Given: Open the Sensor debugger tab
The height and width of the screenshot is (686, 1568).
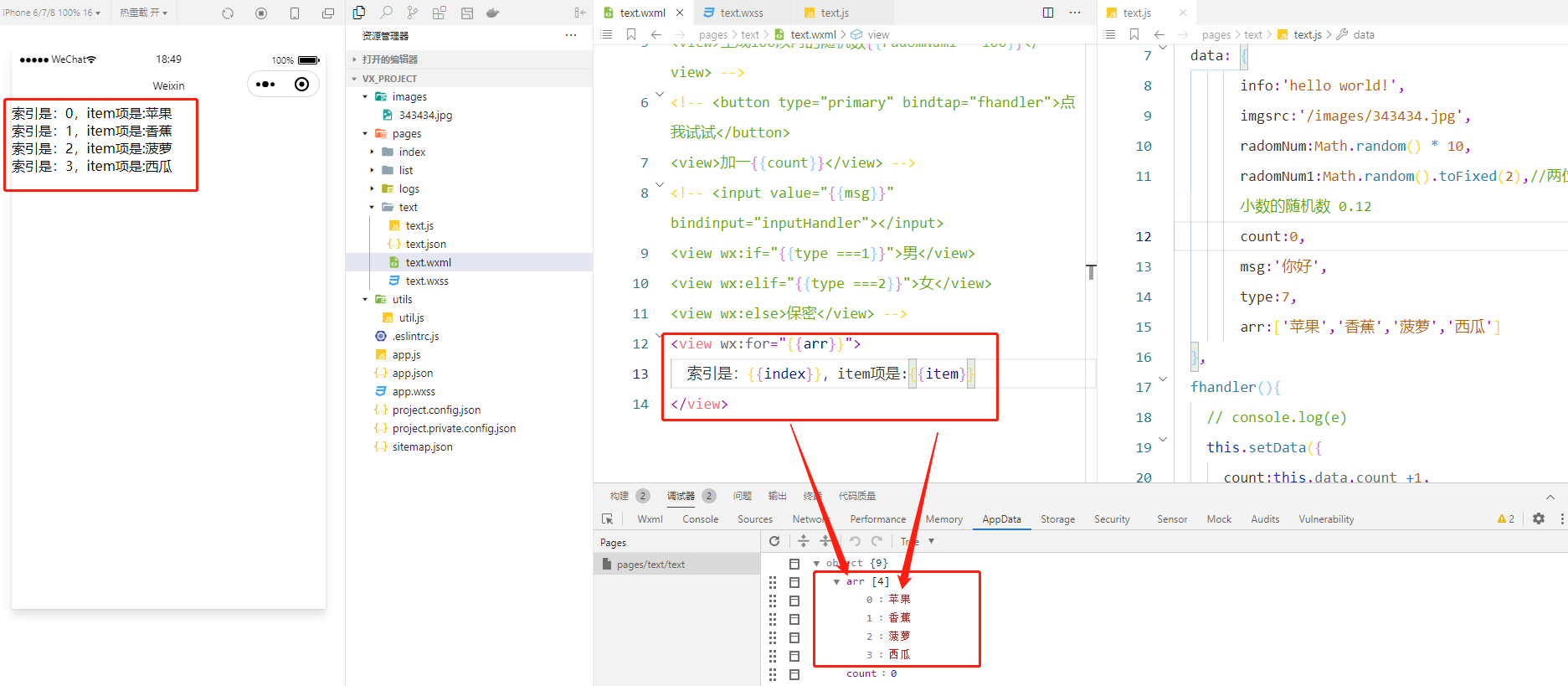Looking at the screenshot, I should click(1172, 519).
